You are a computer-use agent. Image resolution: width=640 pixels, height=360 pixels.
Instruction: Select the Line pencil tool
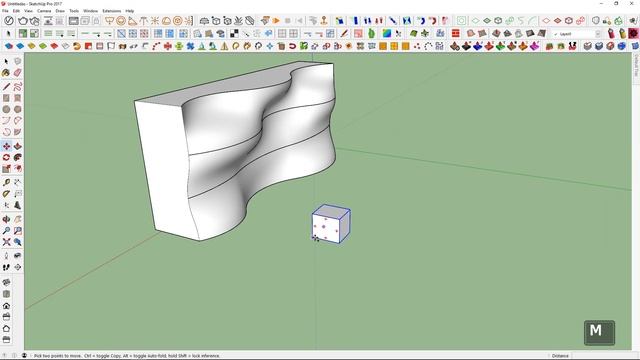pos(6,87)
